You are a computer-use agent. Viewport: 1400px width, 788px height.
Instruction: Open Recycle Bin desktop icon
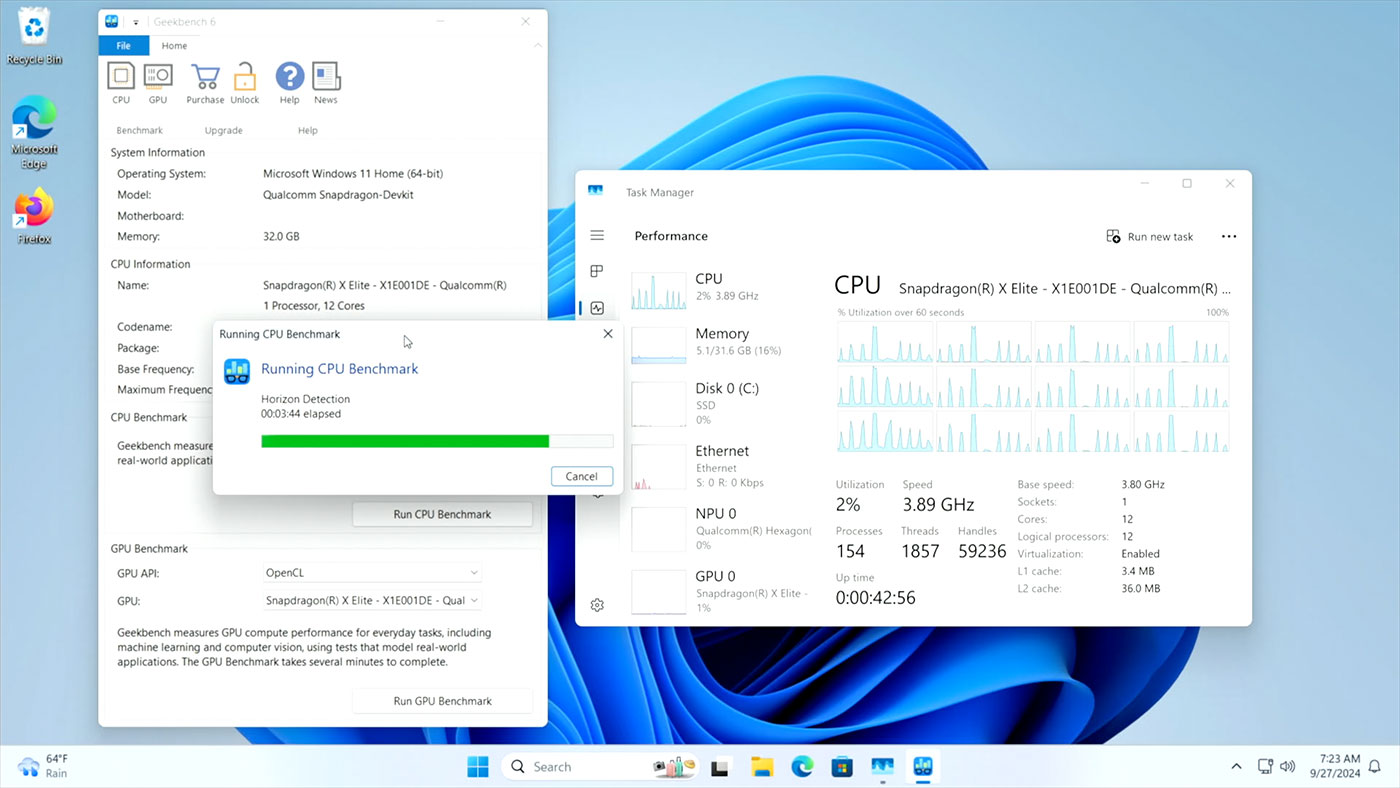tap(34, 37)
